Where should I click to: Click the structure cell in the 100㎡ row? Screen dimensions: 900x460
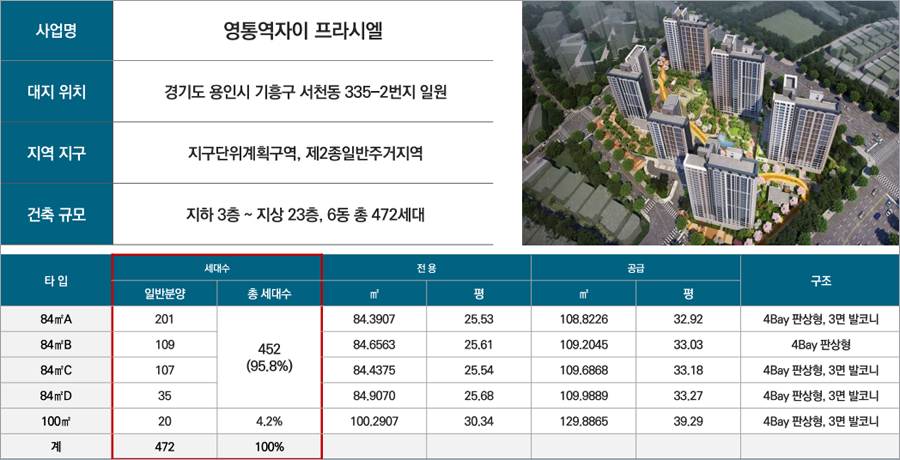coord(820,422)
